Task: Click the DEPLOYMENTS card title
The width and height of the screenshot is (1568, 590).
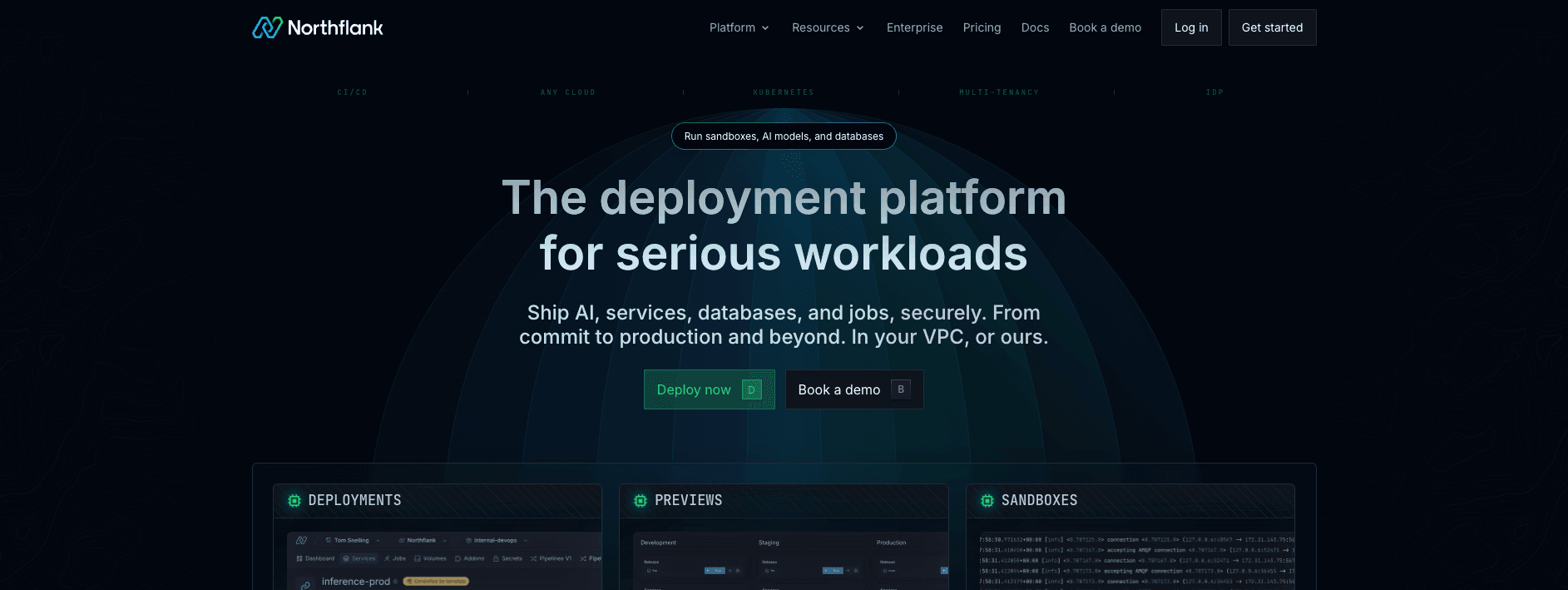Action: [355, 500]
